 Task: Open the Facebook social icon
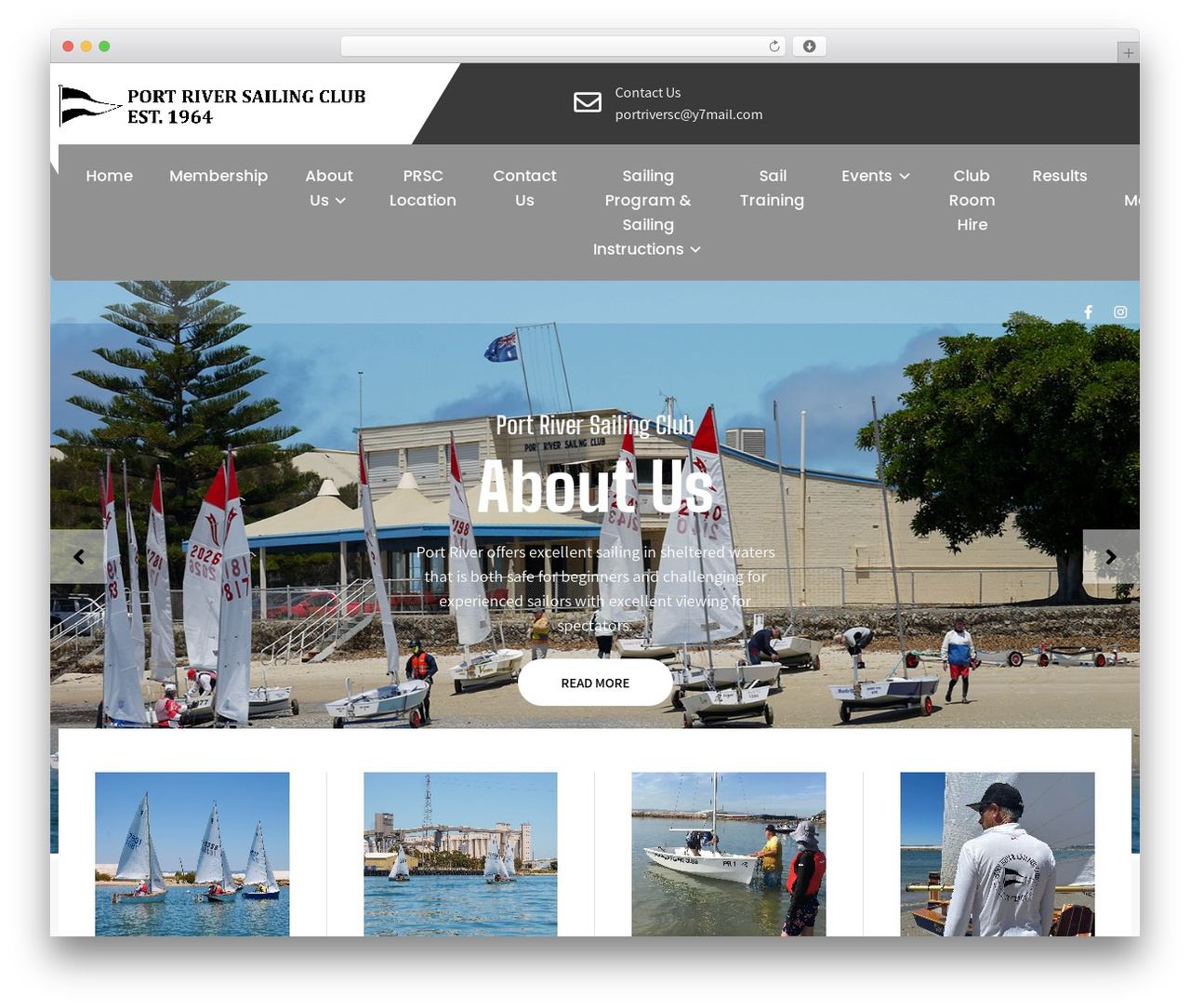[x=1089, y=312]
